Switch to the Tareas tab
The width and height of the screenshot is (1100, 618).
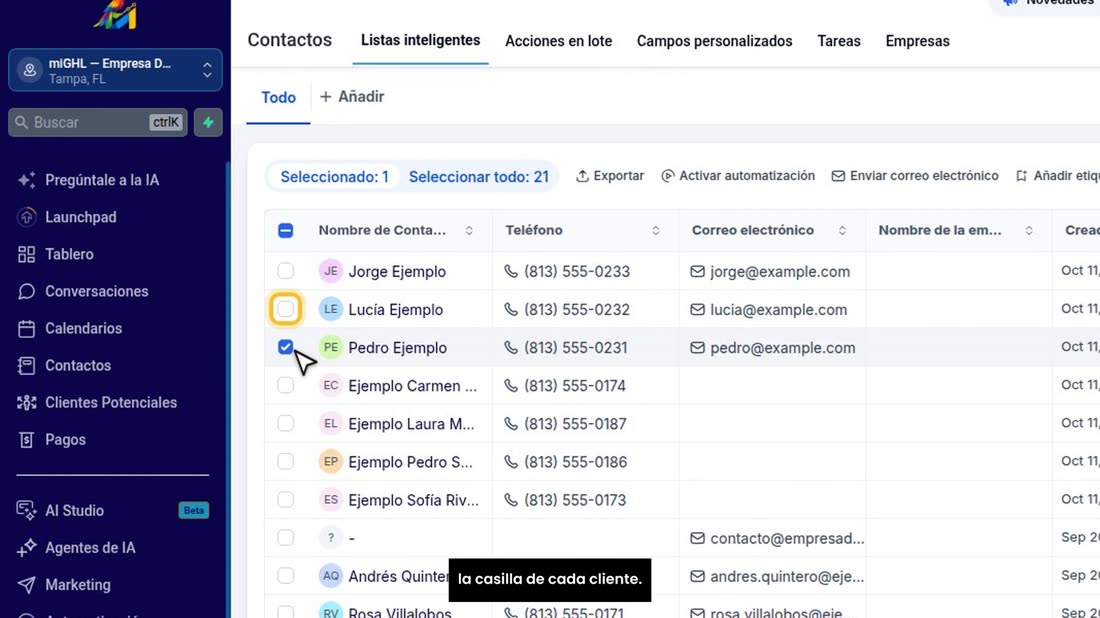coord(838,41)
